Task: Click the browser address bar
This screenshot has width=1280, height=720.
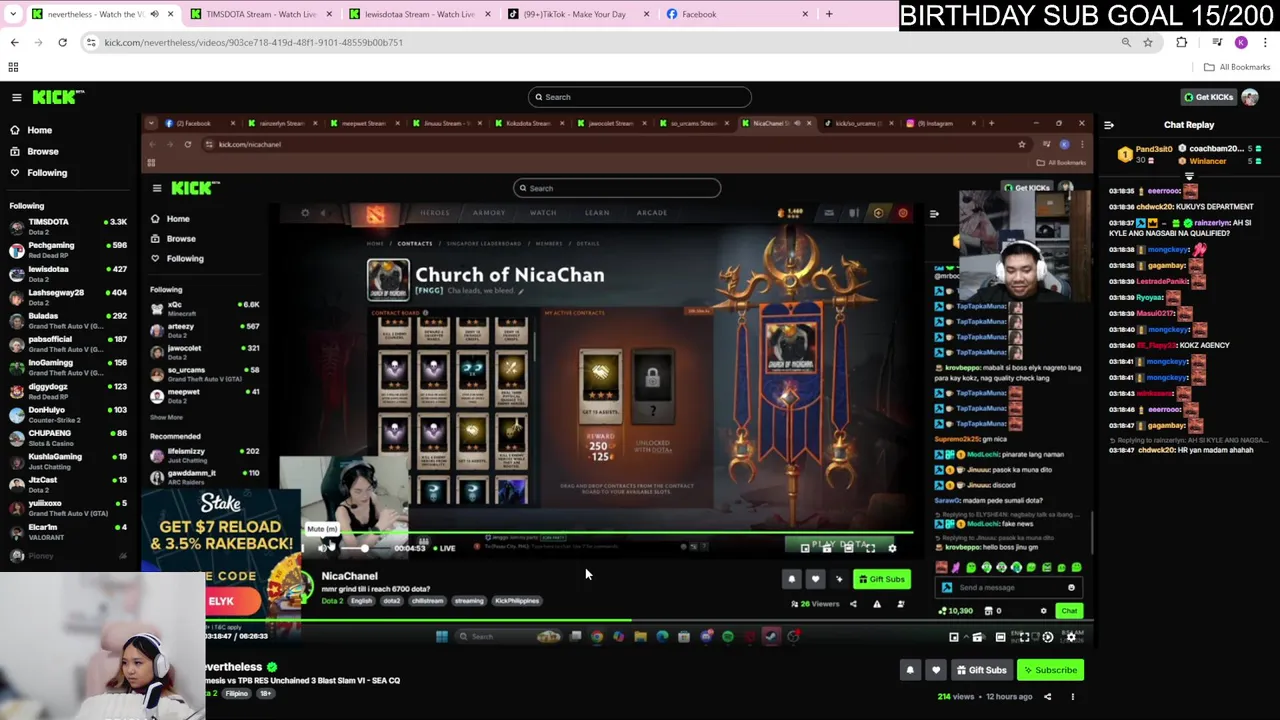Action: 600,42
